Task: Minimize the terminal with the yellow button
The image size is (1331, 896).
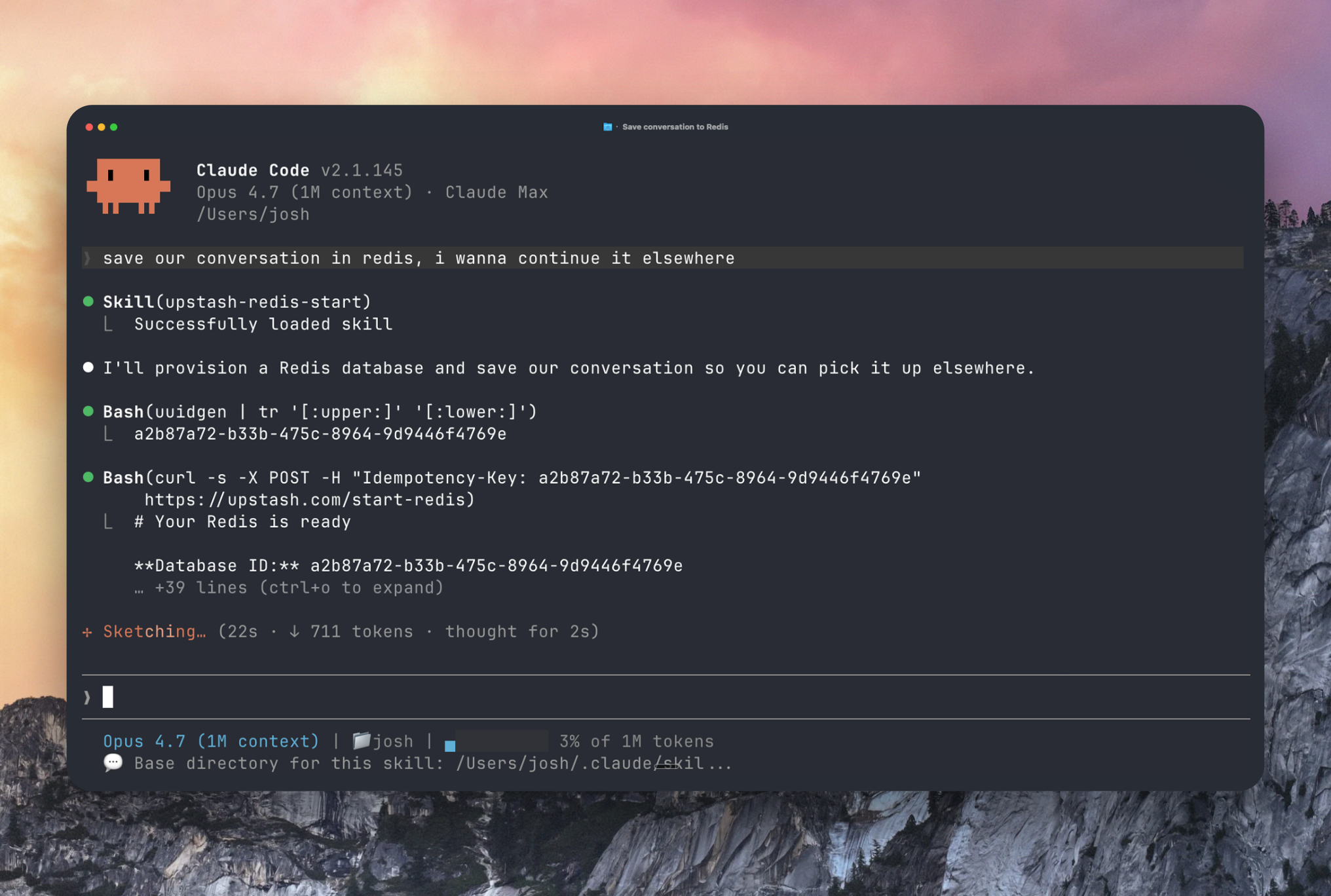Action: (x=102, y=127)
